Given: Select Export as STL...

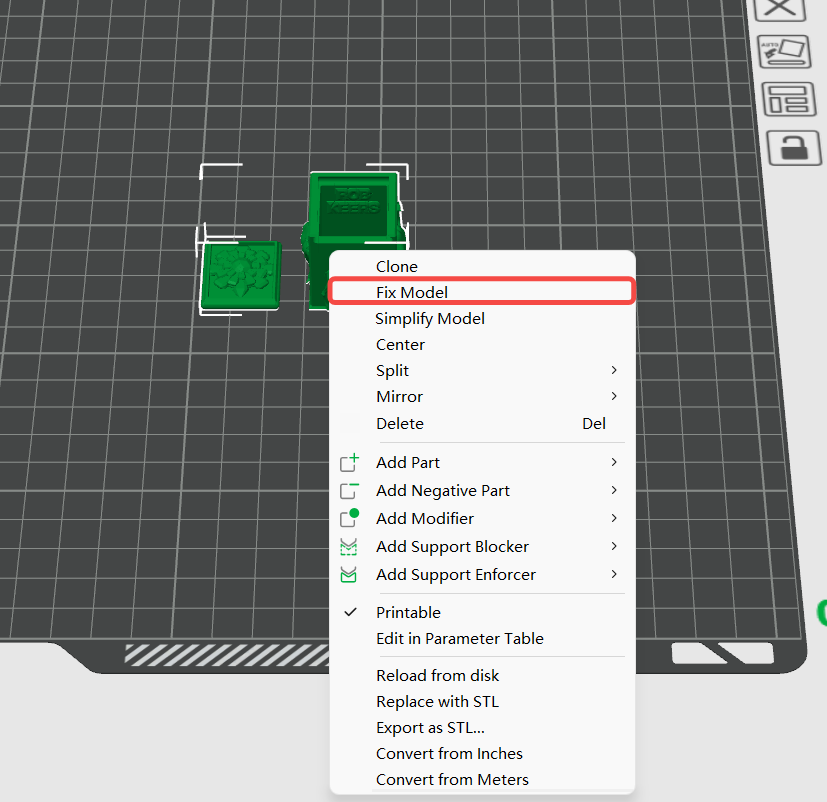Looking at the screenshot, I should point(482,728).
